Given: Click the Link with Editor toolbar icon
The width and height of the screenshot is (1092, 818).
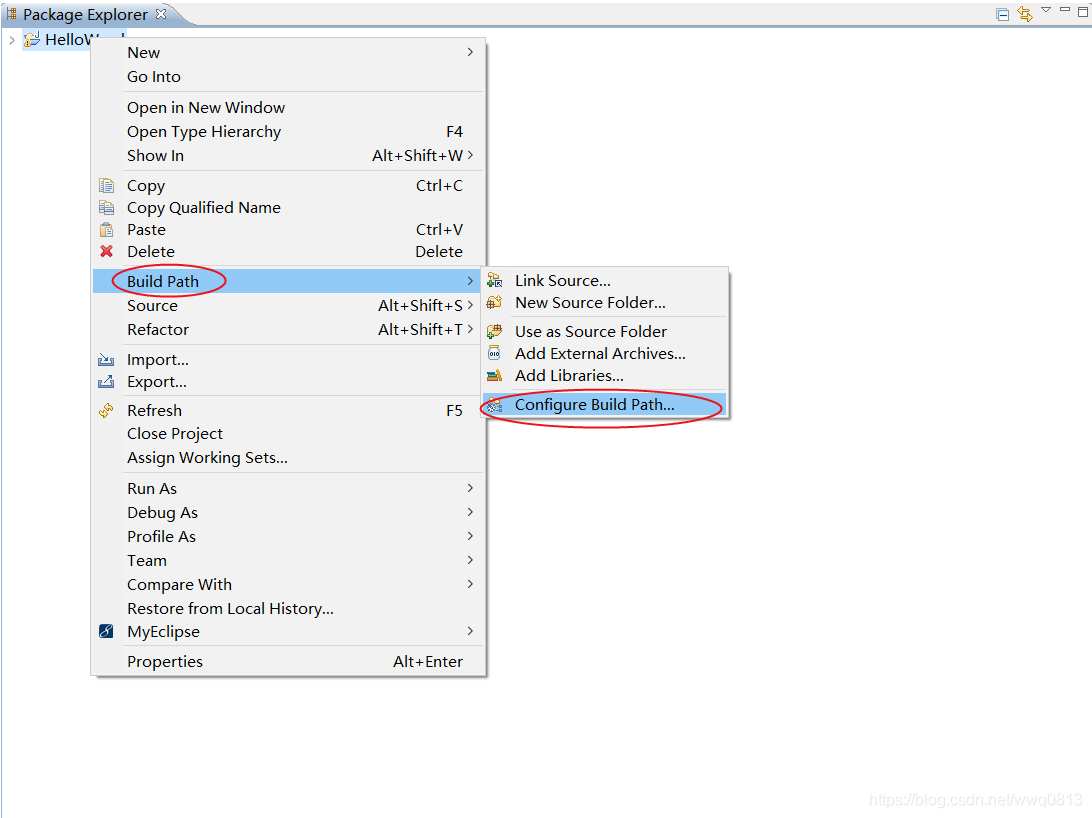Looking at the screenshot, I should coord(1024,13).
